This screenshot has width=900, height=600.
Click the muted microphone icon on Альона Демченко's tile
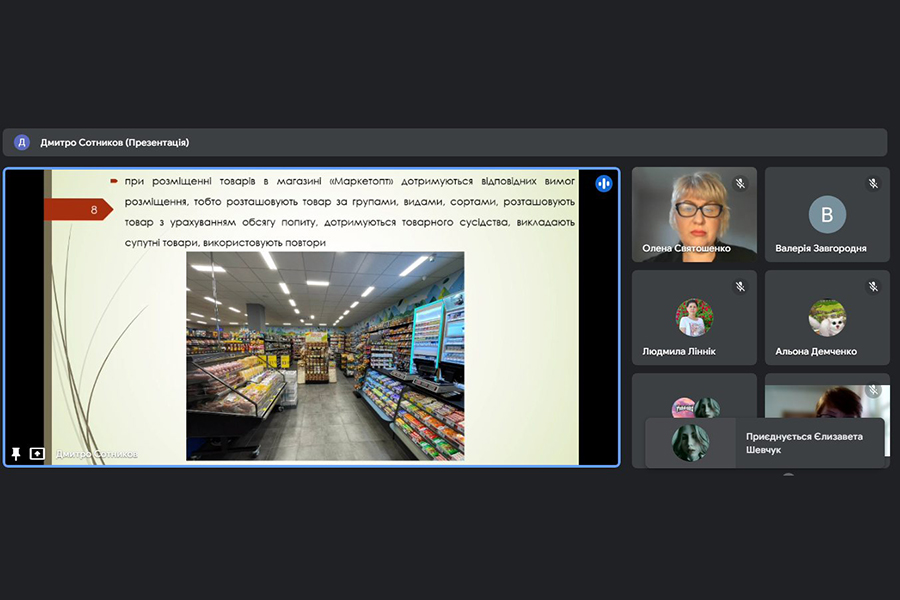(873, 286)
